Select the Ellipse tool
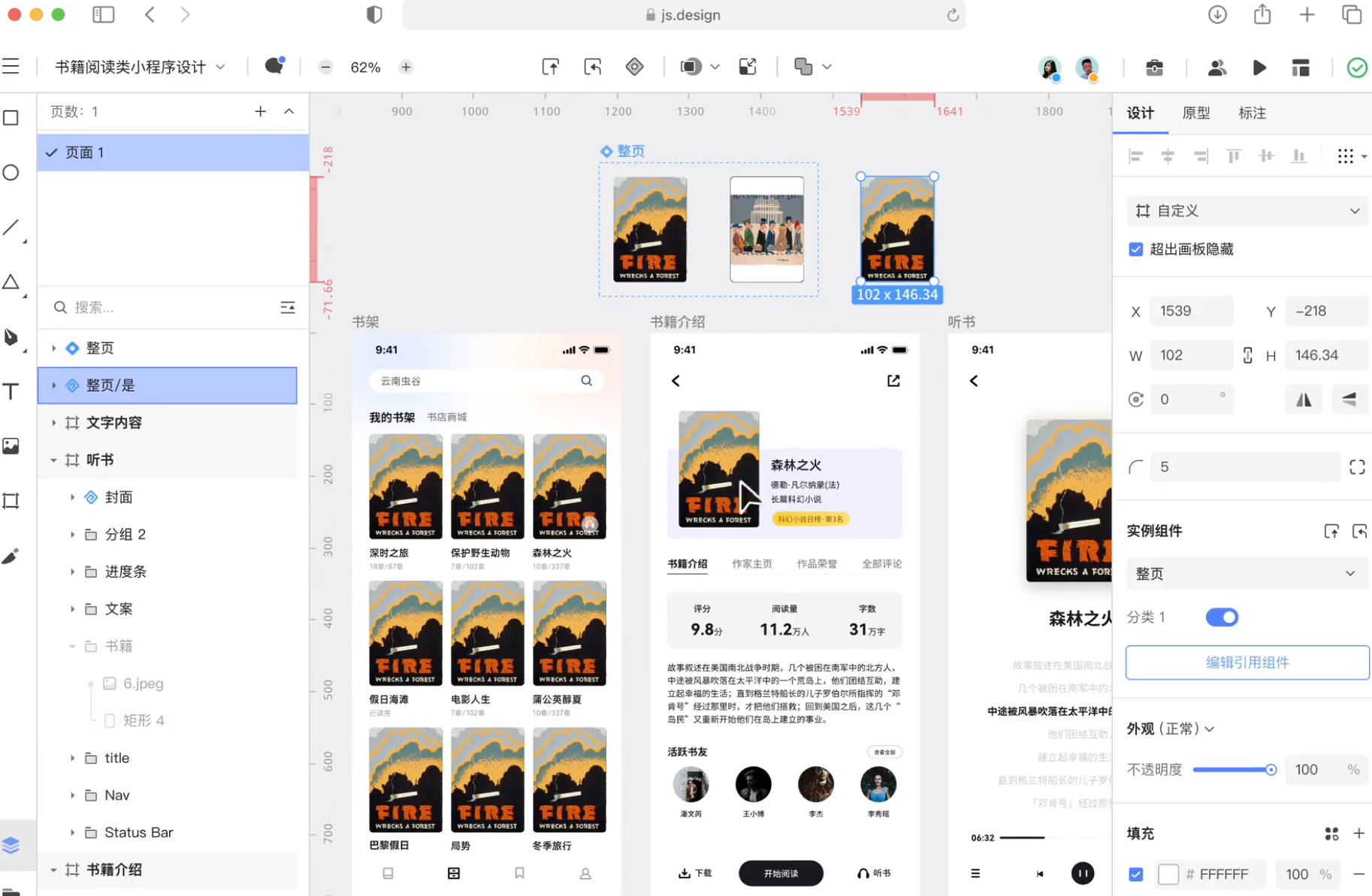The width and height of the screenshot is (1372, 896). coord(11,173)
